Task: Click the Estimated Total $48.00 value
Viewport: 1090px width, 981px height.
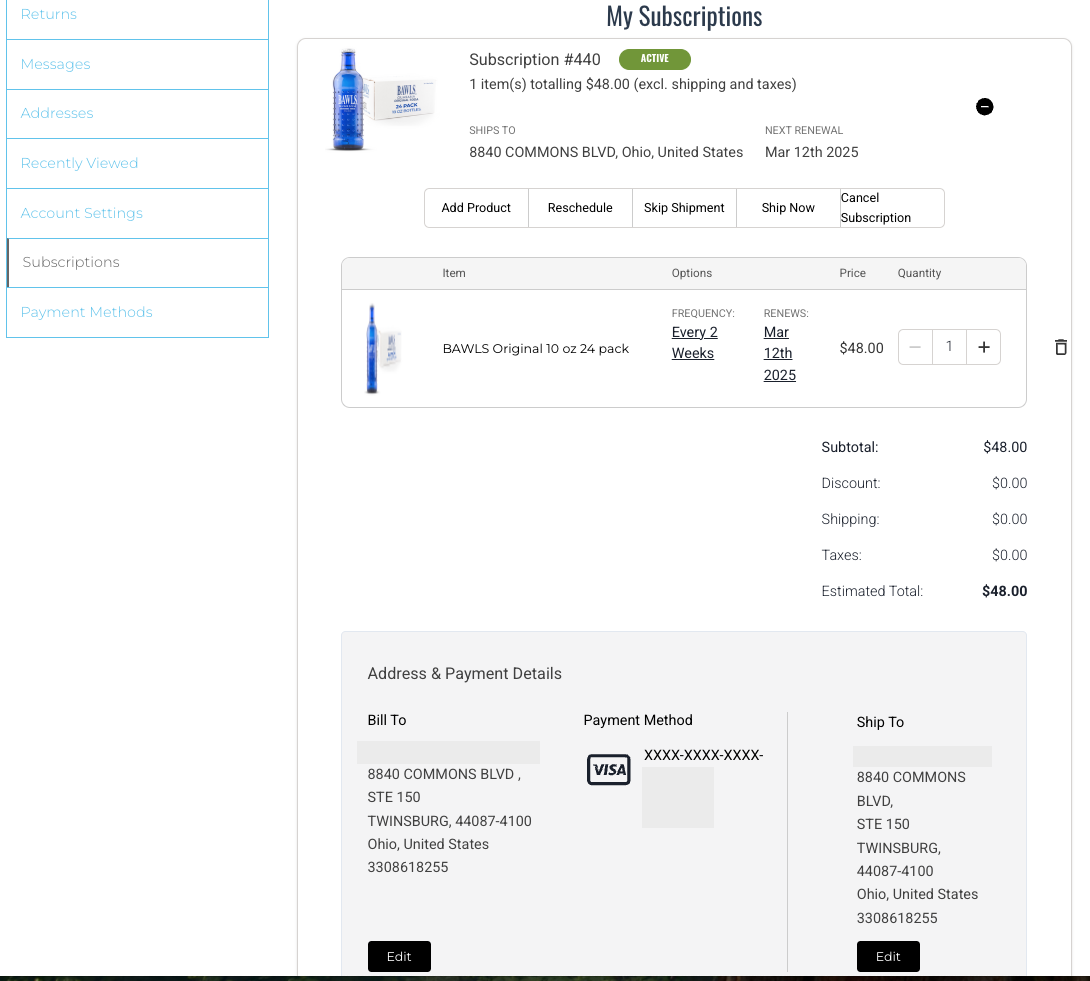Action: (x=1004, y=591)
